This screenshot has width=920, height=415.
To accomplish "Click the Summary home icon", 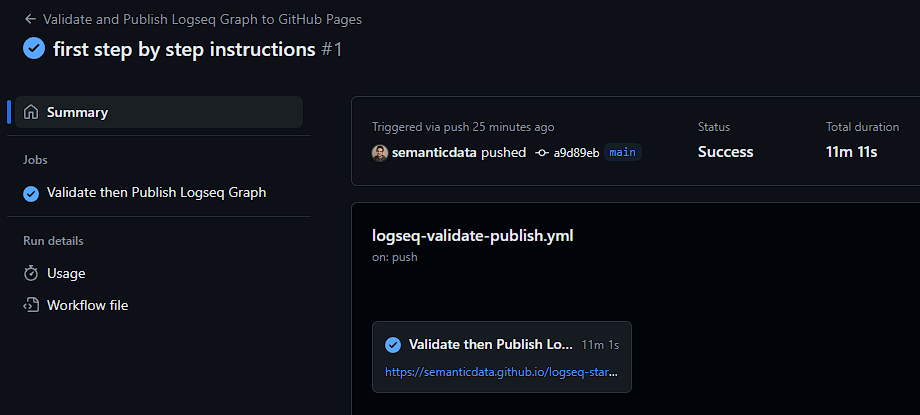I will pyautogui.click(x=31, y=112).
